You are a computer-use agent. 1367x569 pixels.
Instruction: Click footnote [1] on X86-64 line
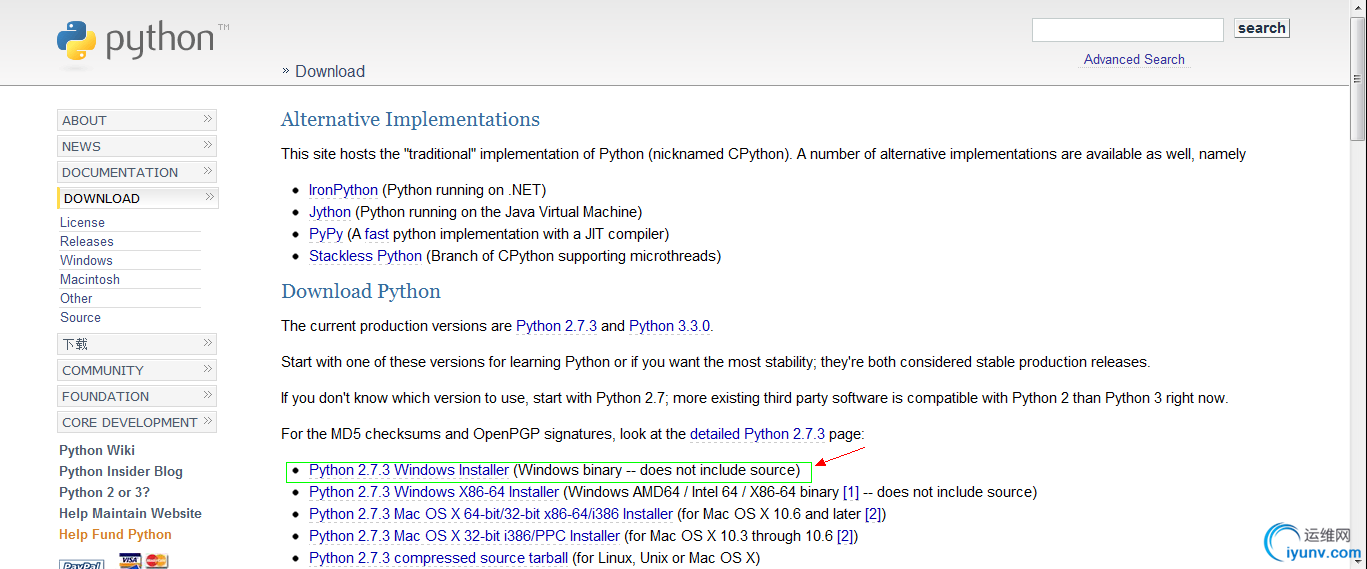point(851,492)
